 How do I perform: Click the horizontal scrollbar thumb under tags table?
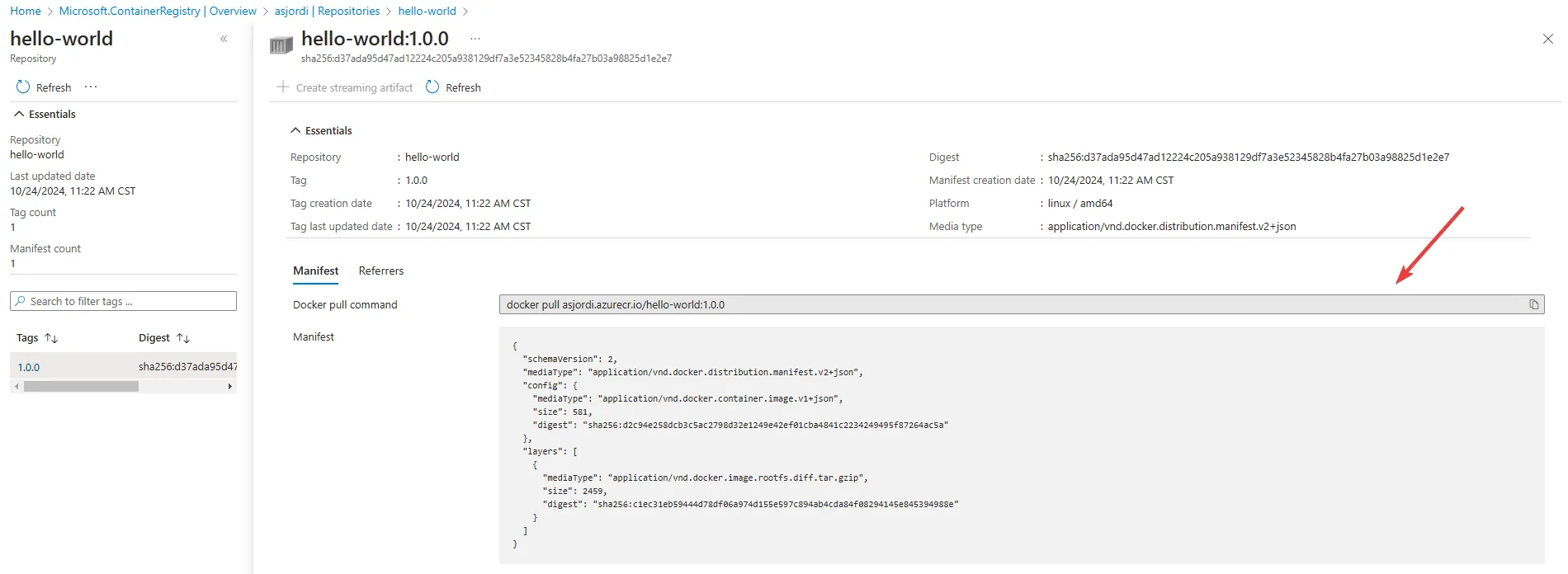pyautogui.click(x=81, y=386)
